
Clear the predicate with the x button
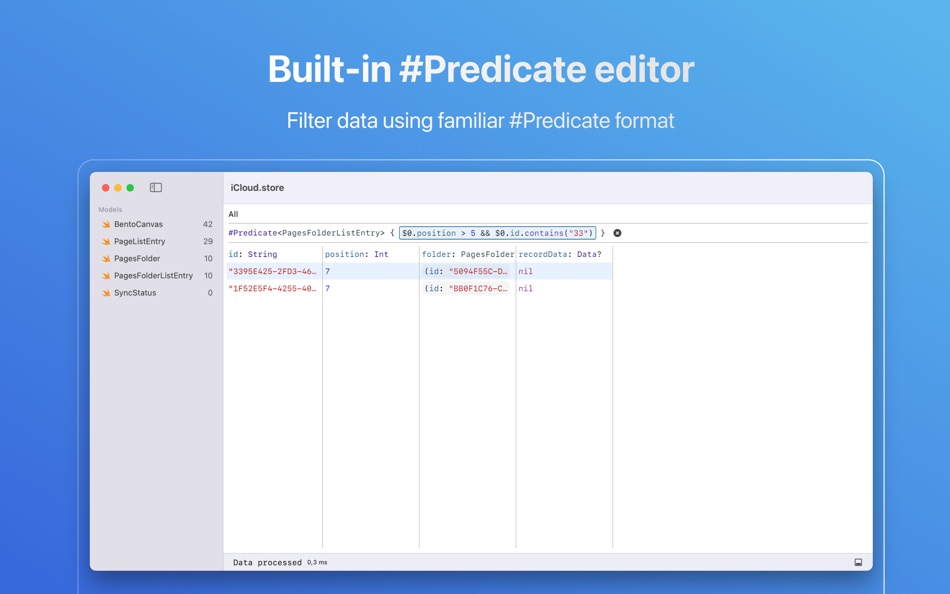[617, 233]
